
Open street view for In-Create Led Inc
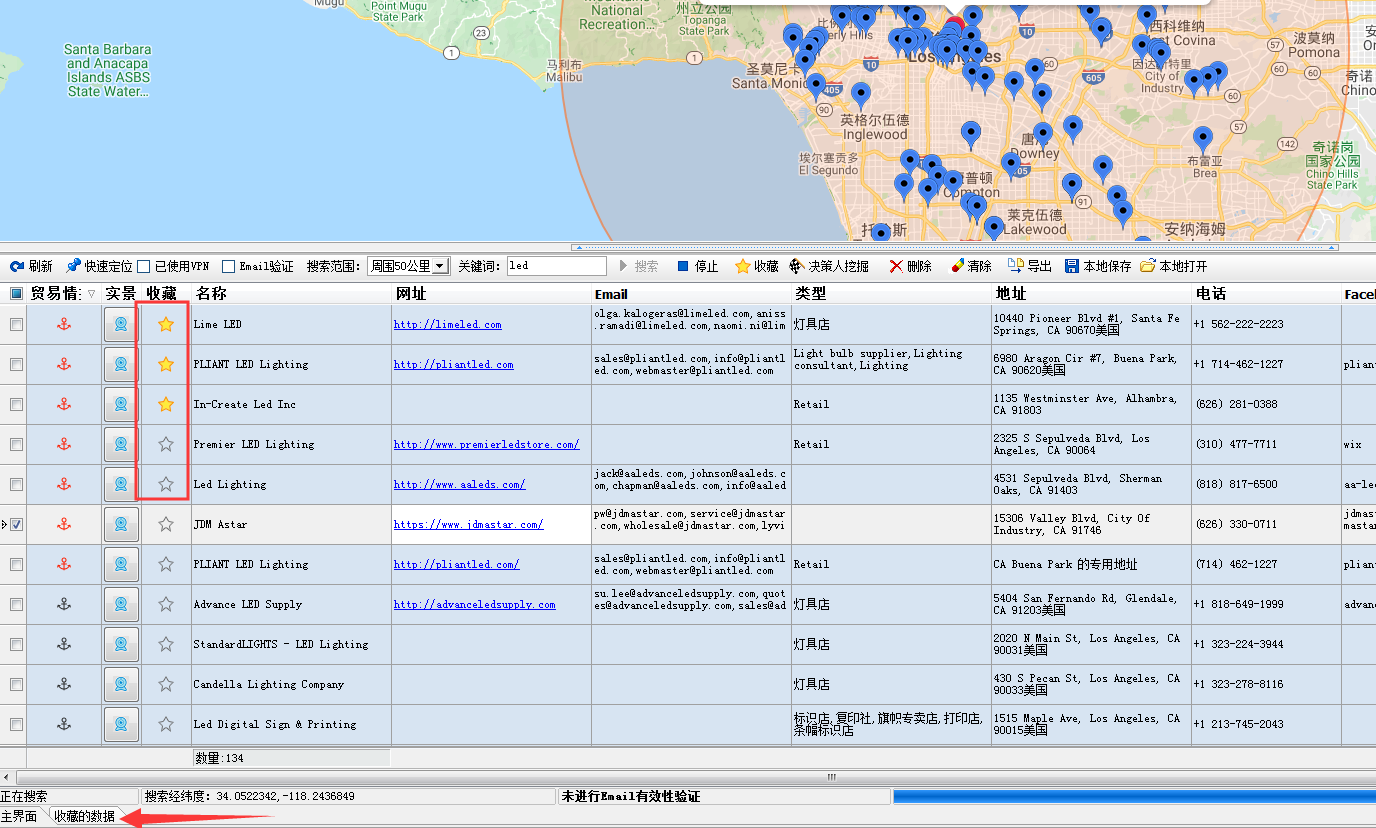[x=121, y=404]
